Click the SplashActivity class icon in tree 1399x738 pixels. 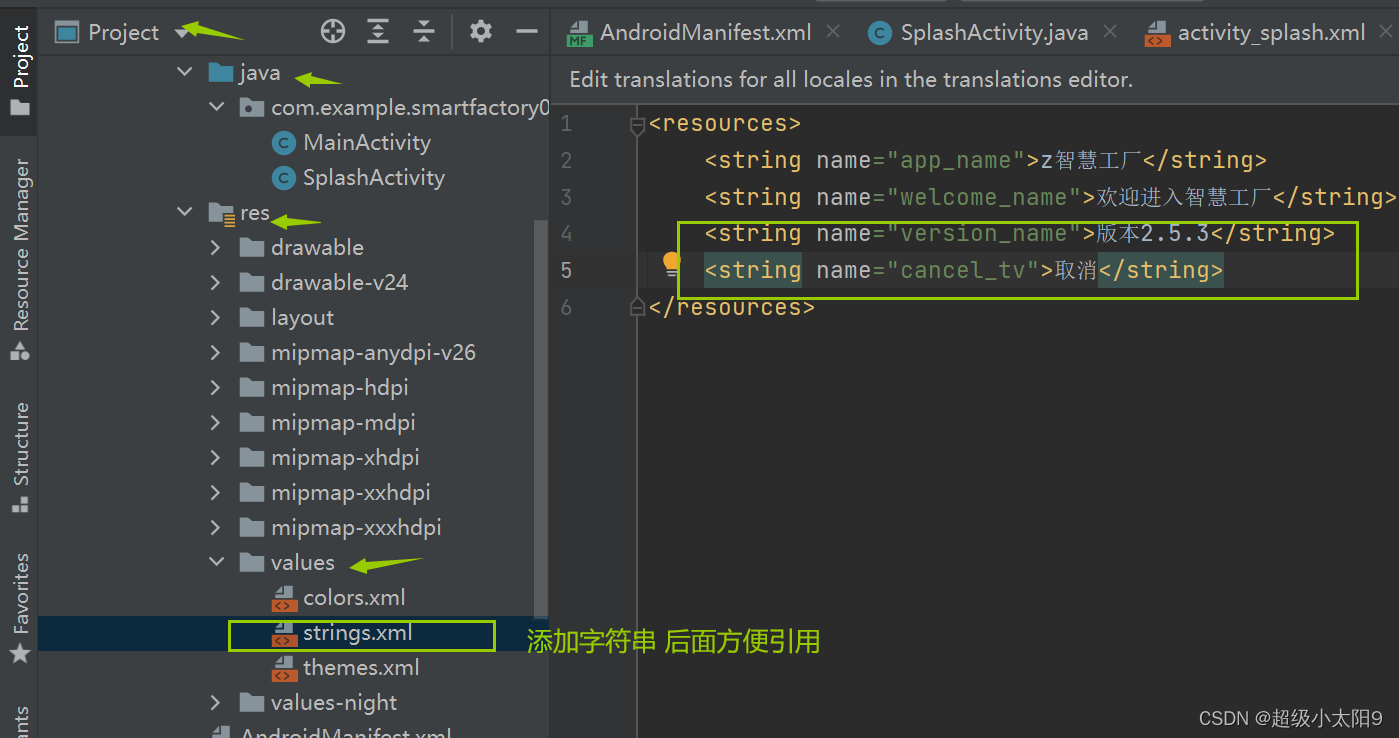click(x=284, y=178)
